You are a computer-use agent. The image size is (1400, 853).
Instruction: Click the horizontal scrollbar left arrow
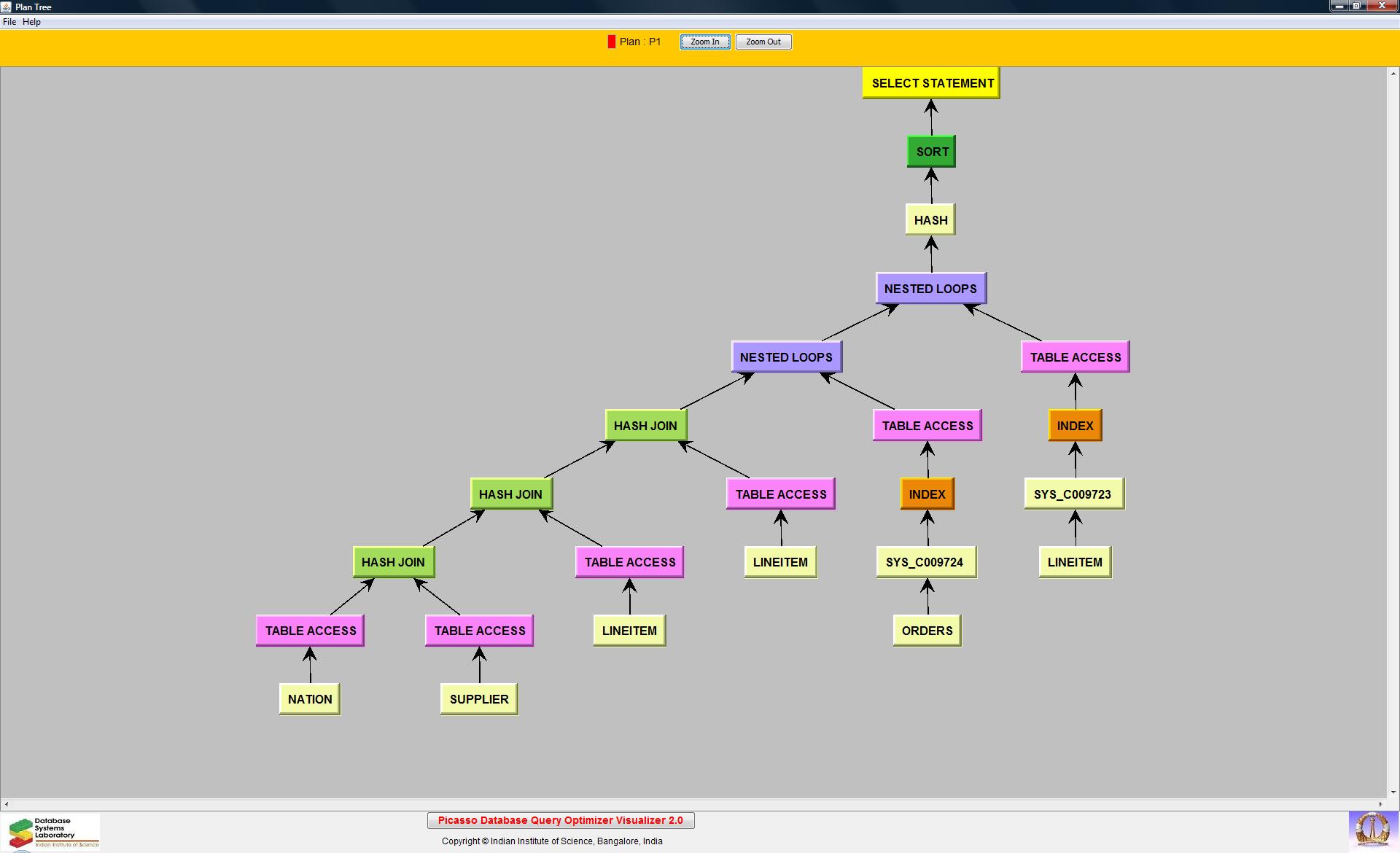[7, 804]
